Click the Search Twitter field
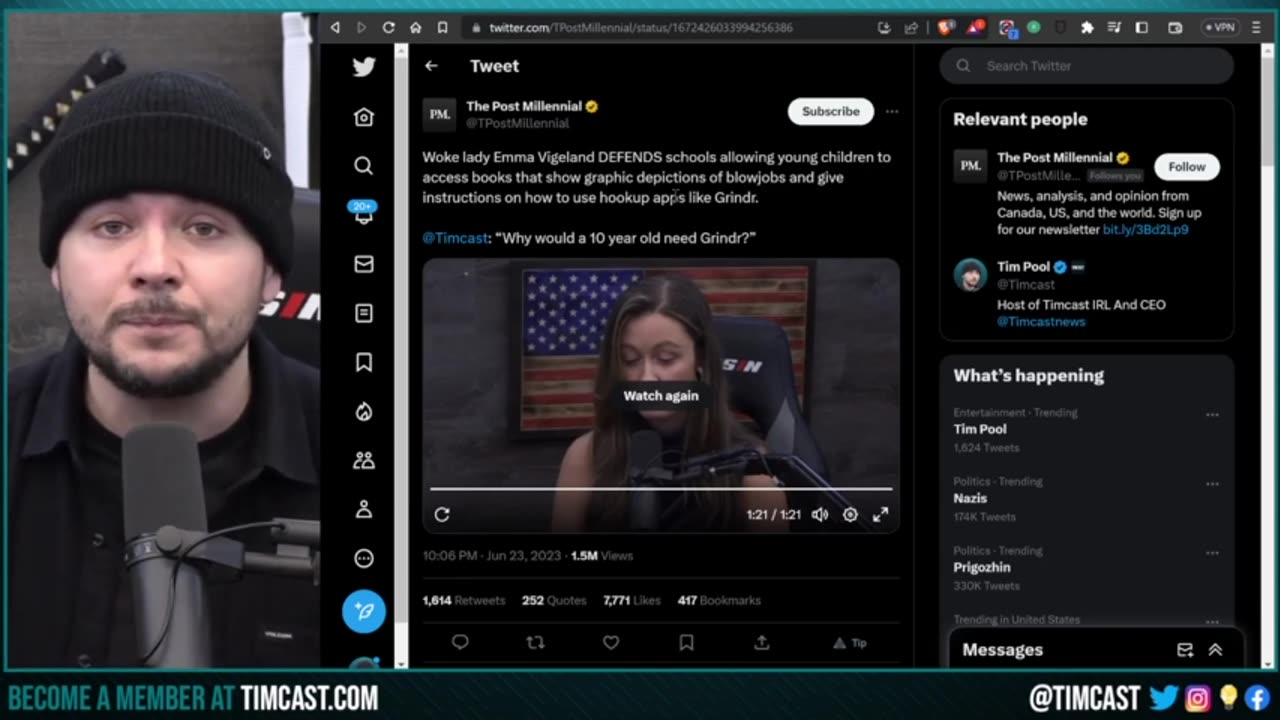 point(1086,66)
